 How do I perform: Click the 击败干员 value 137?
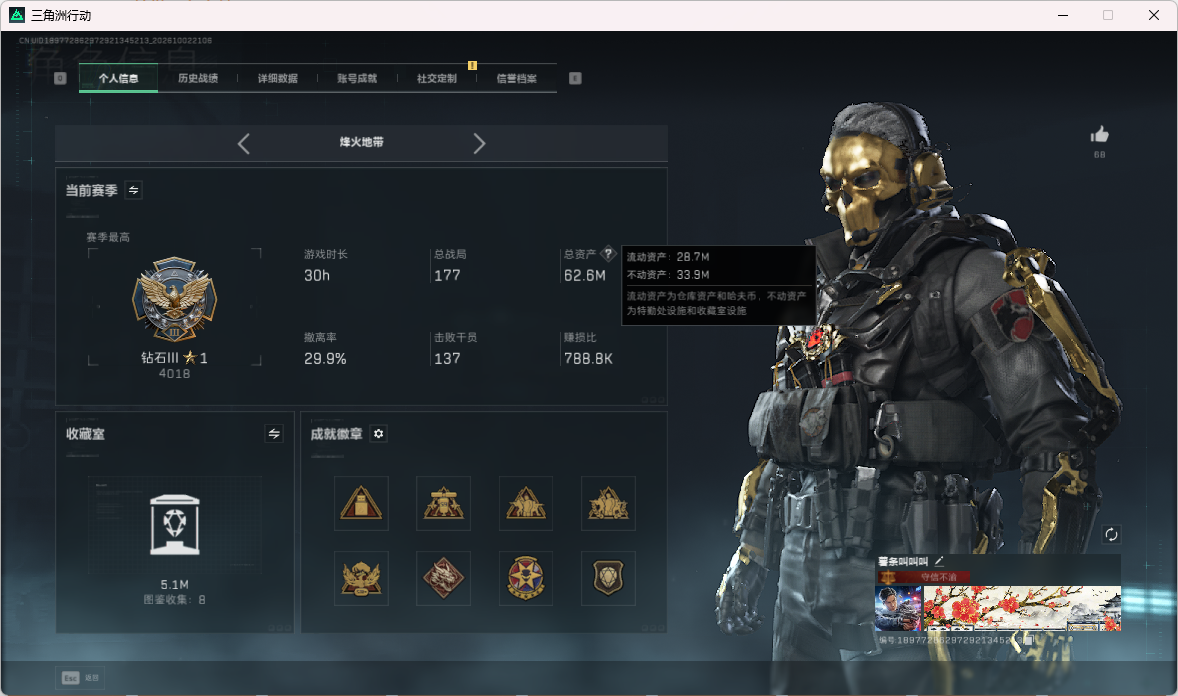pyautogui.click(x=447, y=359)
